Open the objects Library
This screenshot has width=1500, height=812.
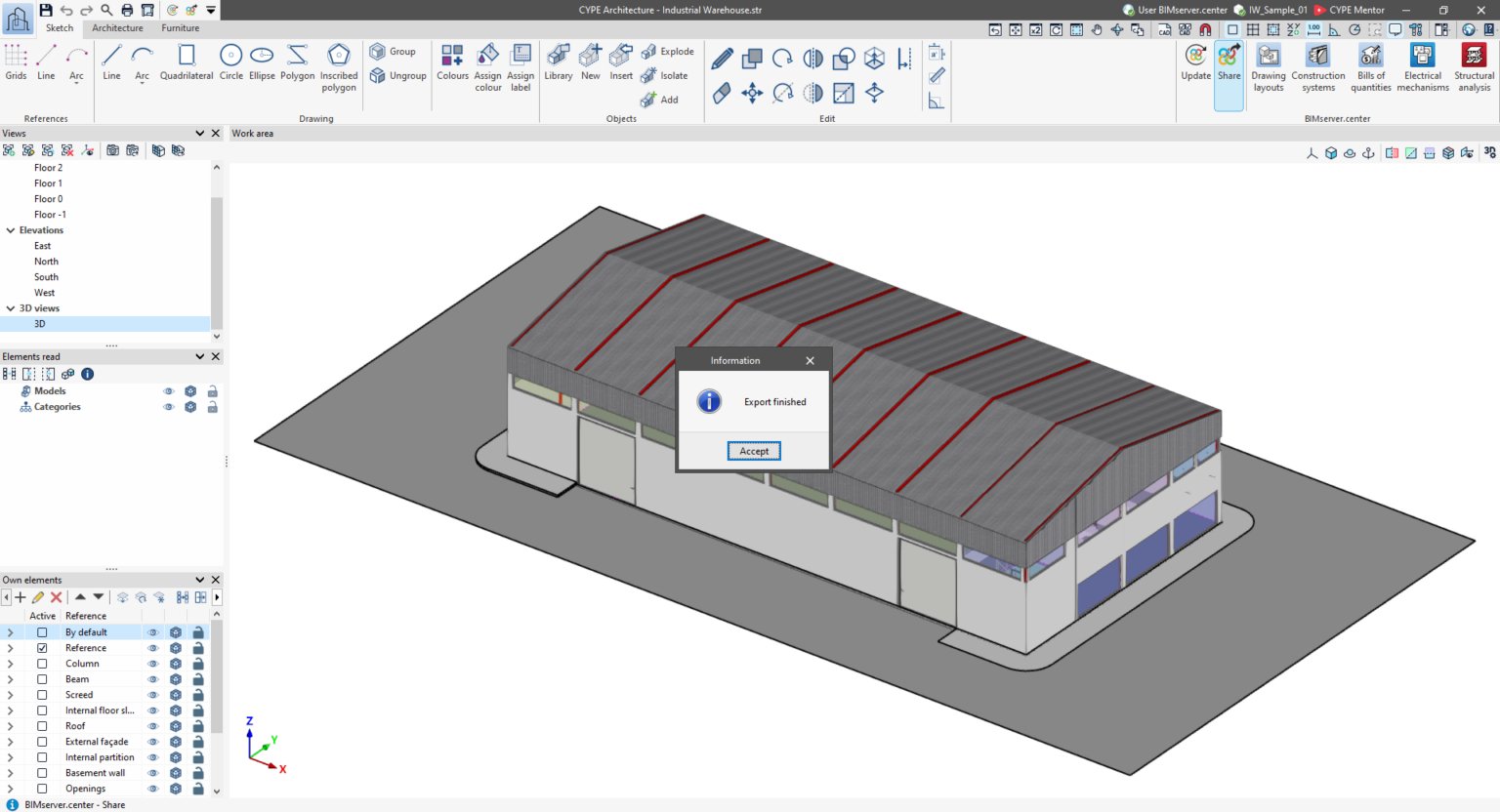[559, 61]
